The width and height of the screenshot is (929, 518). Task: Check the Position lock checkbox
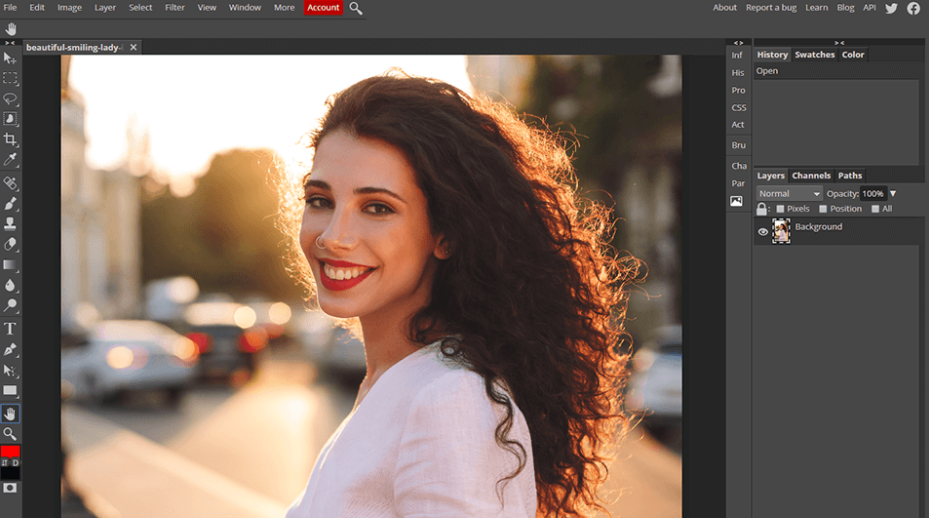(x=823, y=209)
